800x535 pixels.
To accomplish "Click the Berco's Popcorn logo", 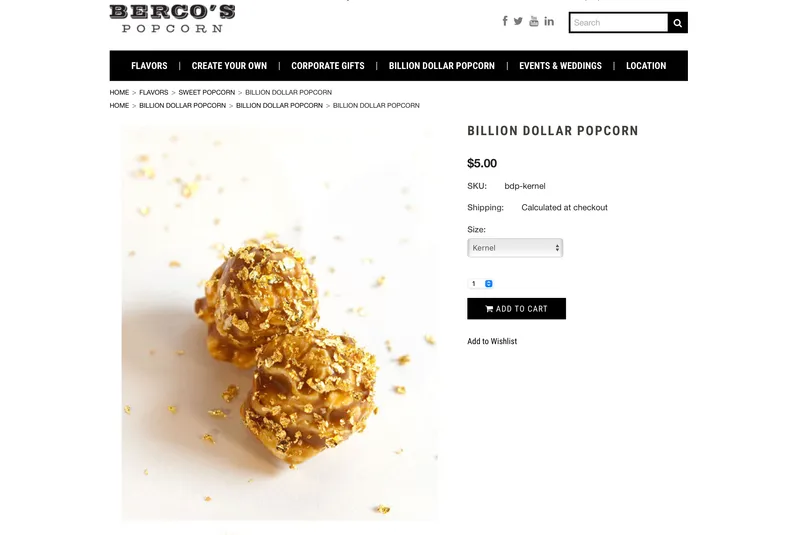I will pyautogui.click(x=172, y=19).
